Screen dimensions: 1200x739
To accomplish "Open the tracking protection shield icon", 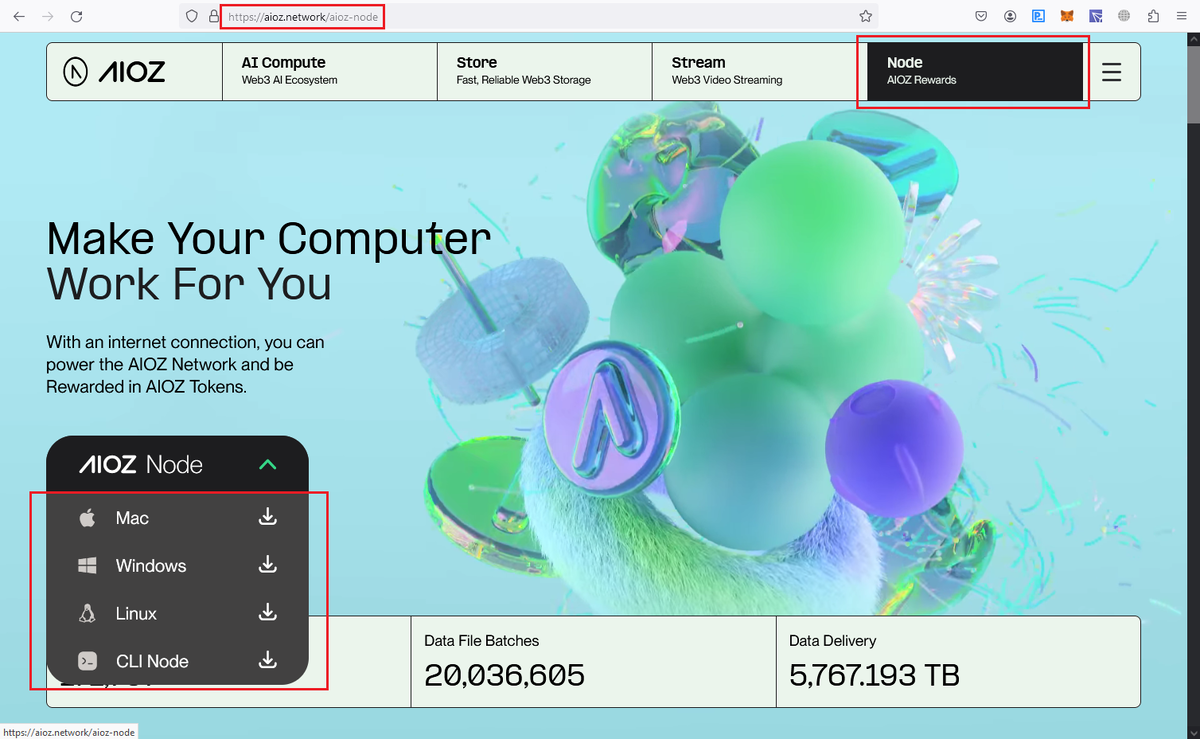I will [x=193, y=16].
